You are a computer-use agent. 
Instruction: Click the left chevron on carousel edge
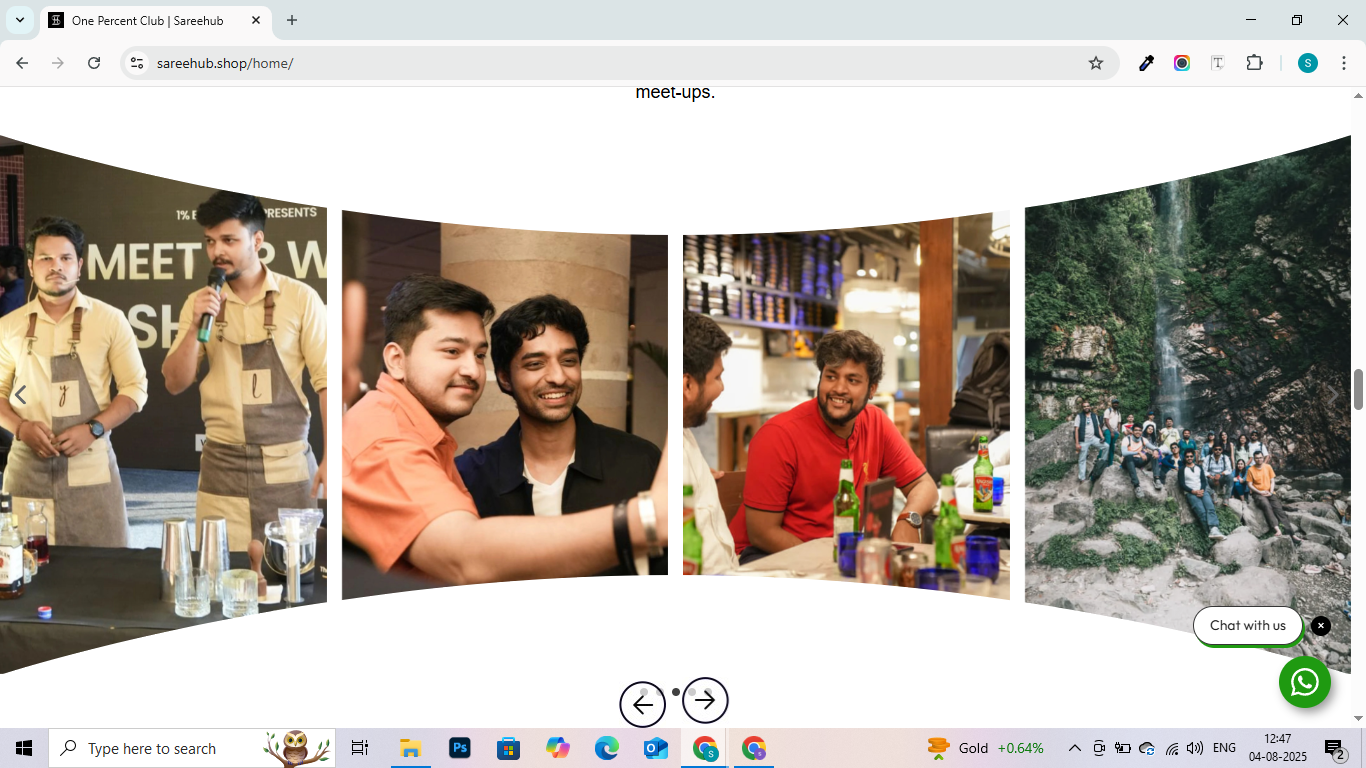coord(19,395)
